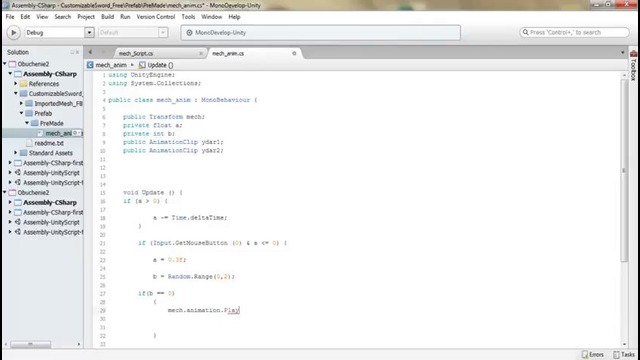640x360 pixels.
Task: Click the readme.txt file icon
Action: pos(29,143)
